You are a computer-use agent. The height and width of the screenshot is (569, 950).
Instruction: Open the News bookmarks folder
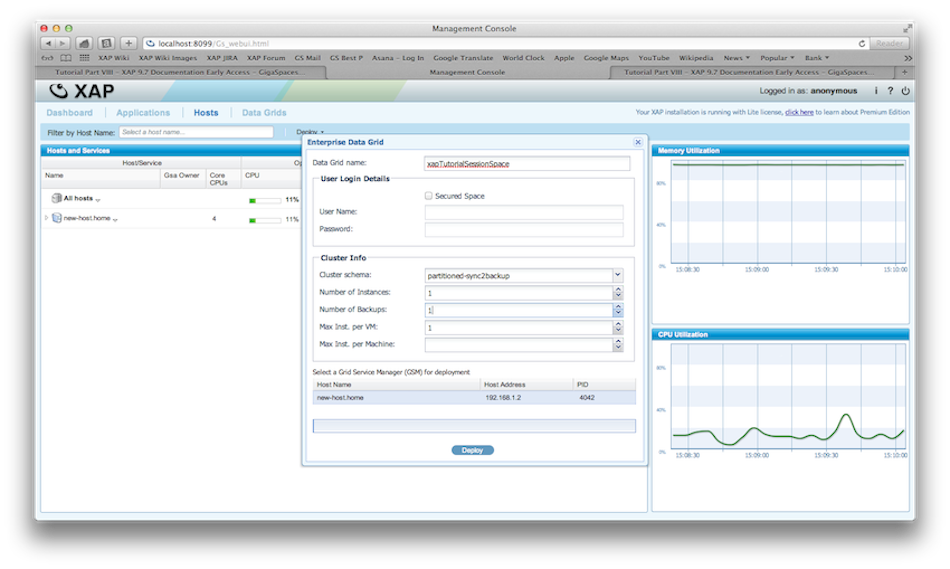click(x=736, y=58)
